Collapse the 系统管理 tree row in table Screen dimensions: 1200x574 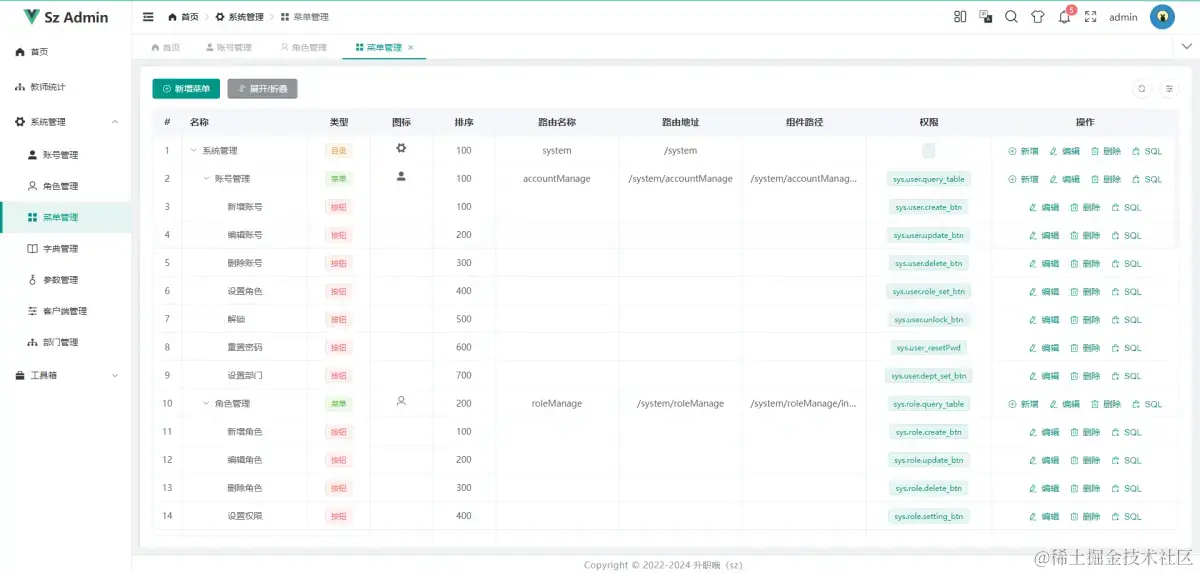point(193,151)
